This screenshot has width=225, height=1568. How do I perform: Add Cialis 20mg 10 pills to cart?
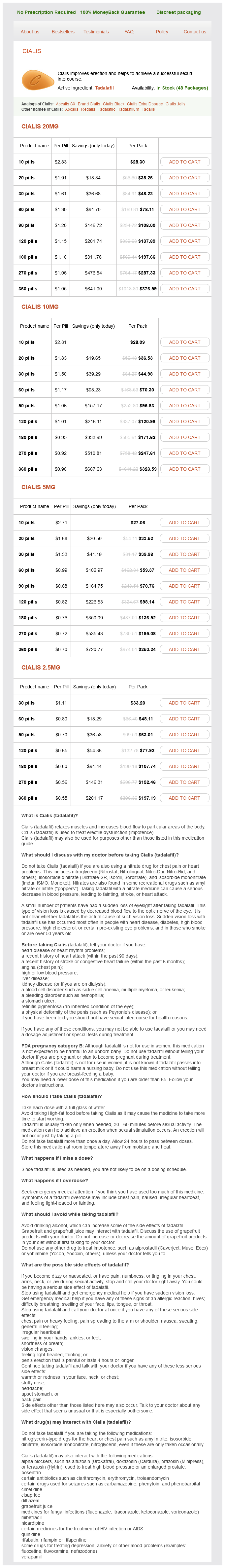[x=185, y=162]
